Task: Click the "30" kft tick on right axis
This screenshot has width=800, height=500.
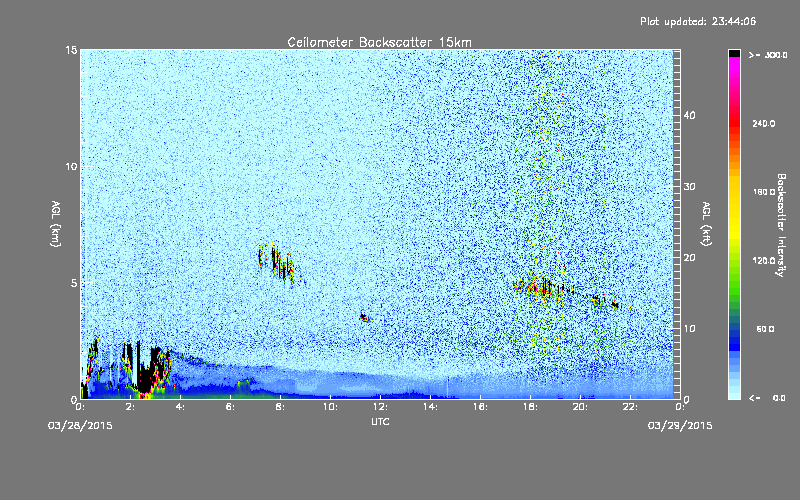Action: [689, 187]
